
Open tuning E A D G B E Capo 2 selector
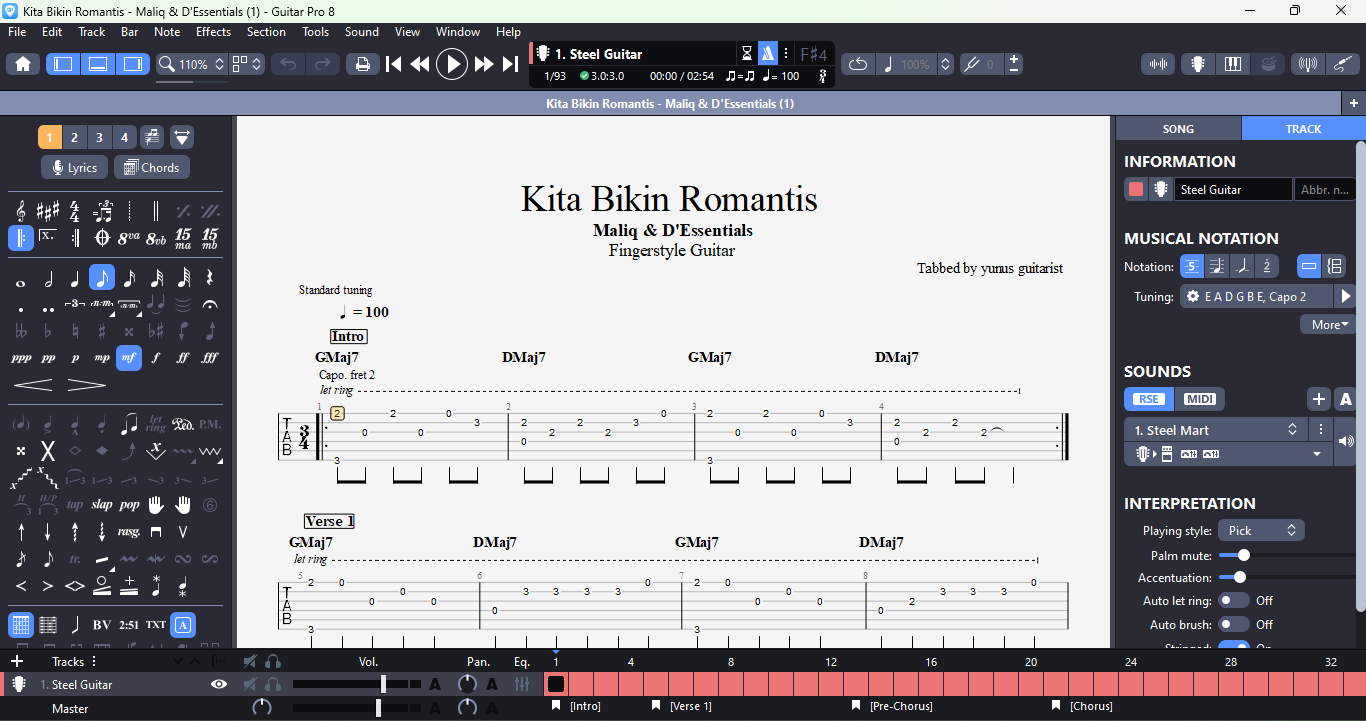point(1256,296)
